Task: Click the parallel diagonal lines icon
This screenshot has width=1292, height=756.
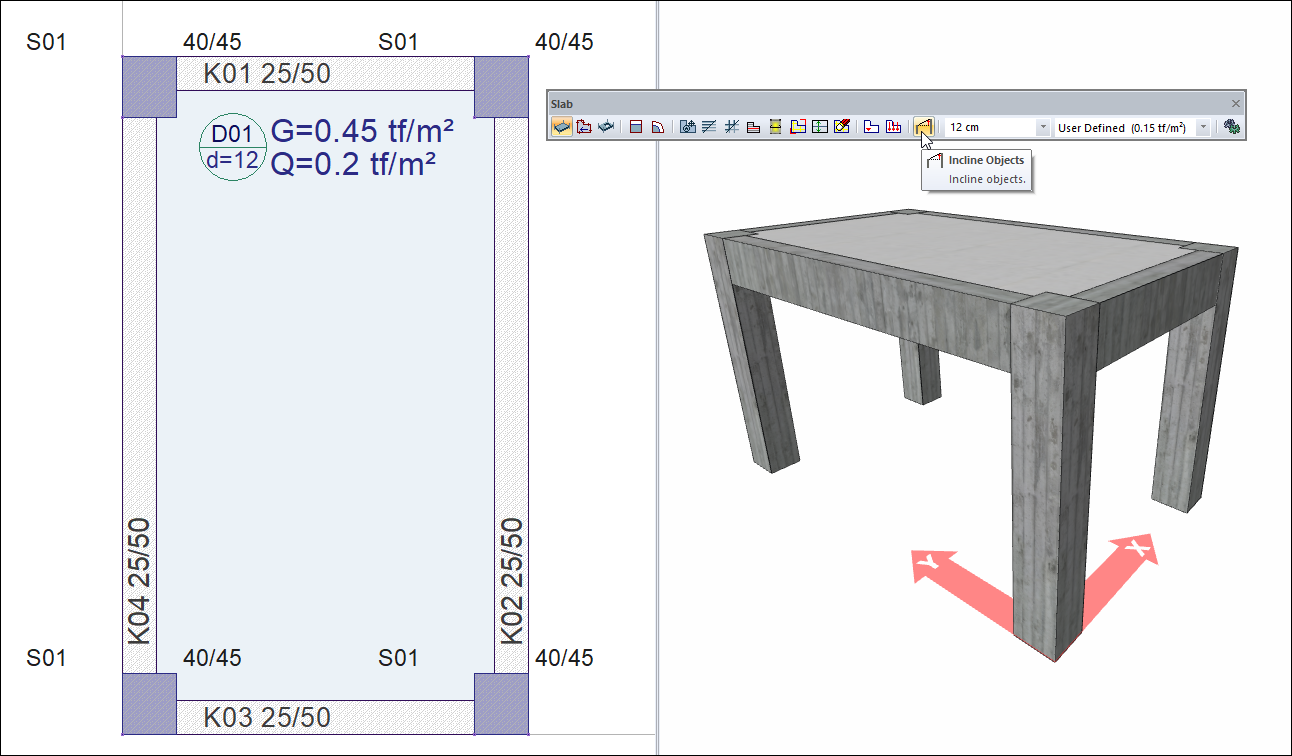Action: 709,127
